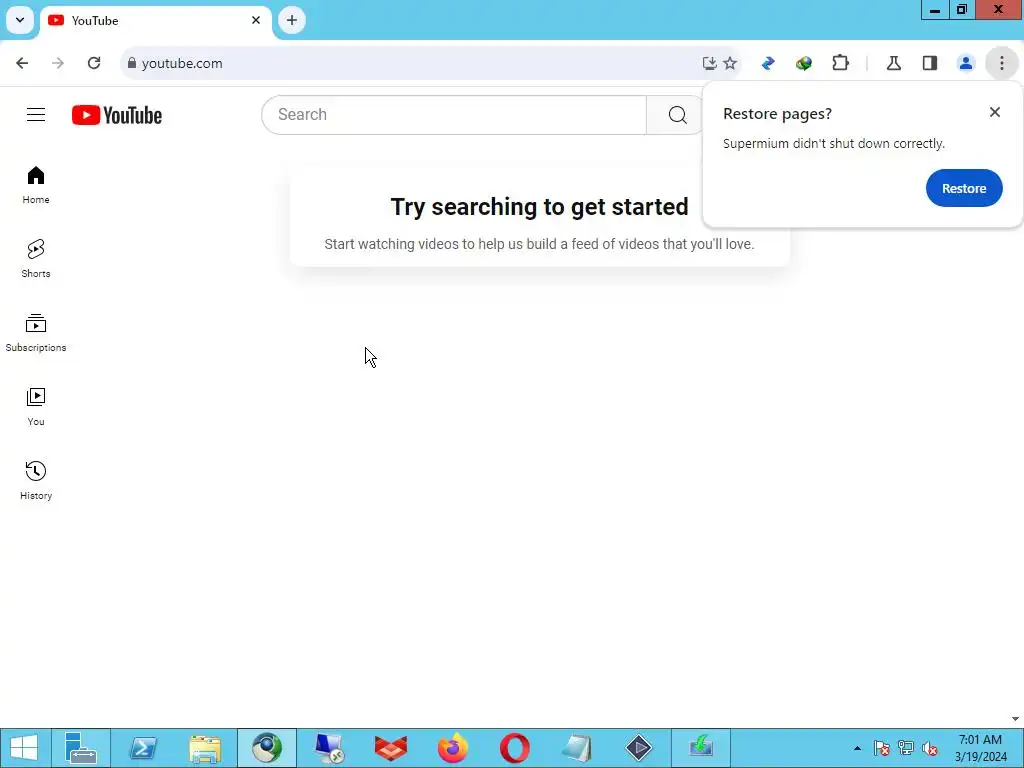The height and width of the screenshot is (768, 1024).
Task: Click the muted volume tray icon
Action: click(x=930, y=748)
